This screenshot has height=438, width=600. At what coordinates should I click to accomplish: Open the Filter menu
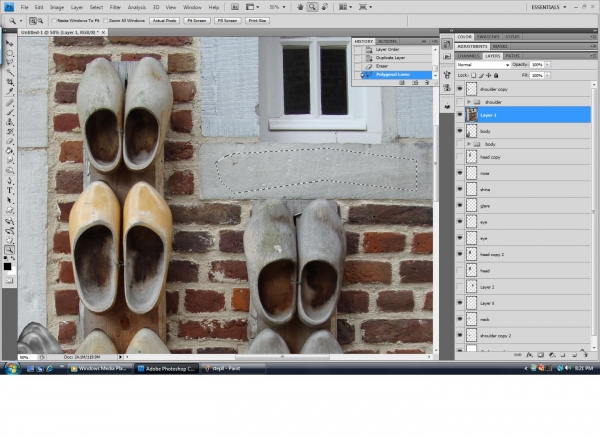click(x=115, y=7)
